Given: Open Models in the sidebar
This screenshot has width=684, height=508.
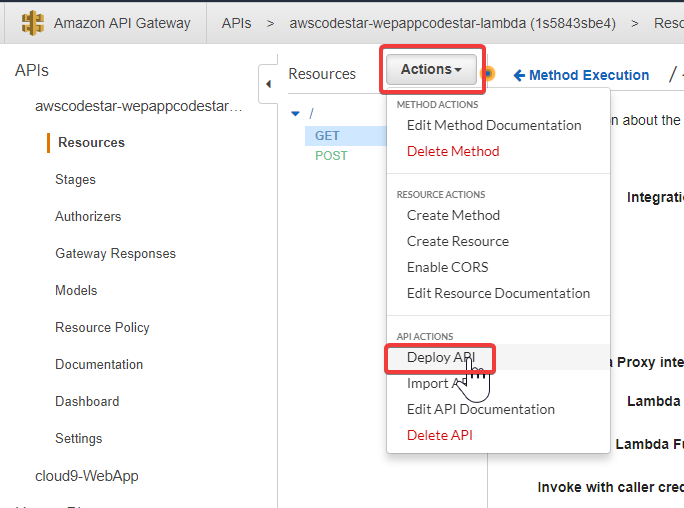Looking at the screenshot, I should pyautogui.click(x=76, y=290).
